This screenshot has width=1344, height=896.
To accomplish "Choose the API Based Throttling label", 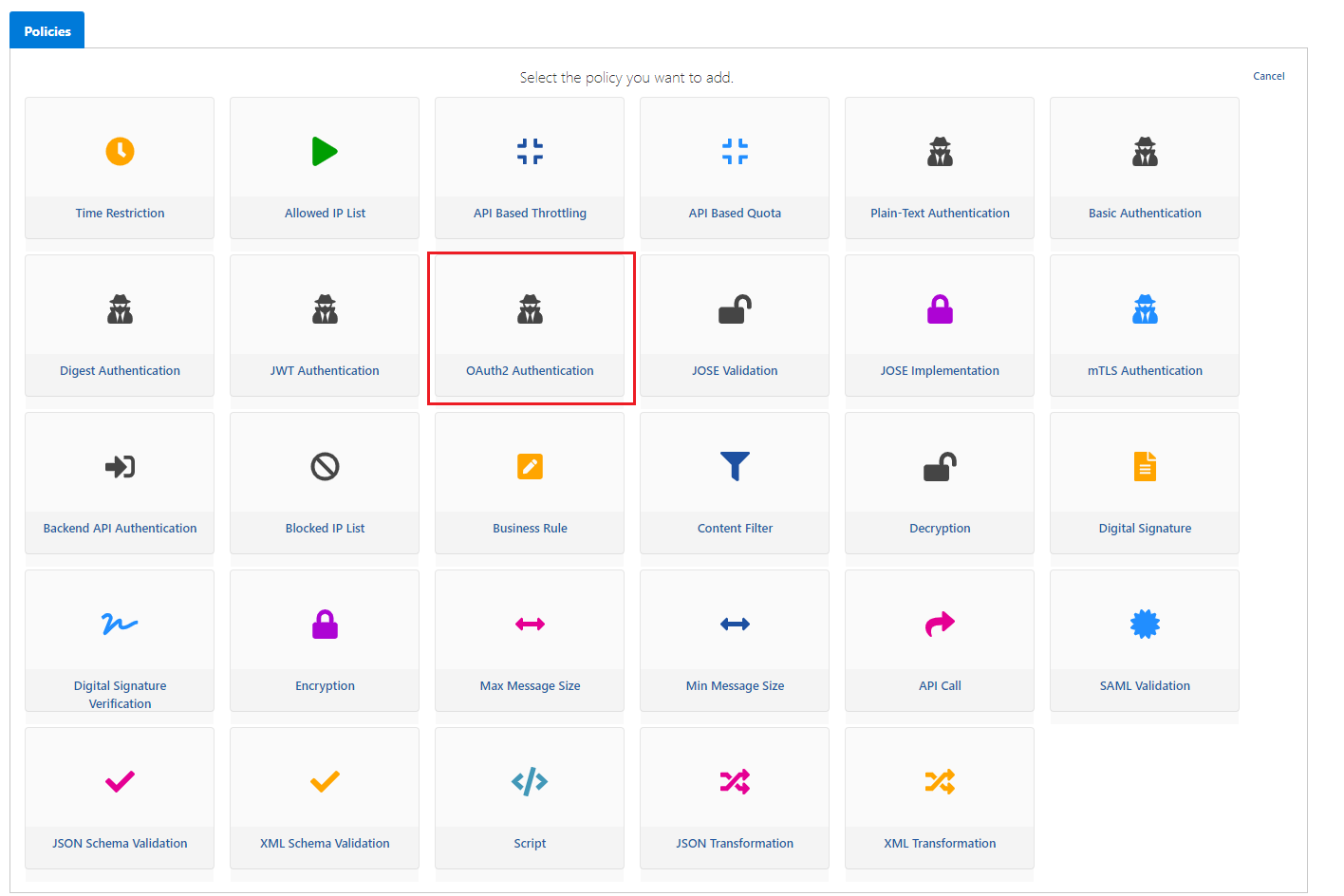I will point(530,214).
